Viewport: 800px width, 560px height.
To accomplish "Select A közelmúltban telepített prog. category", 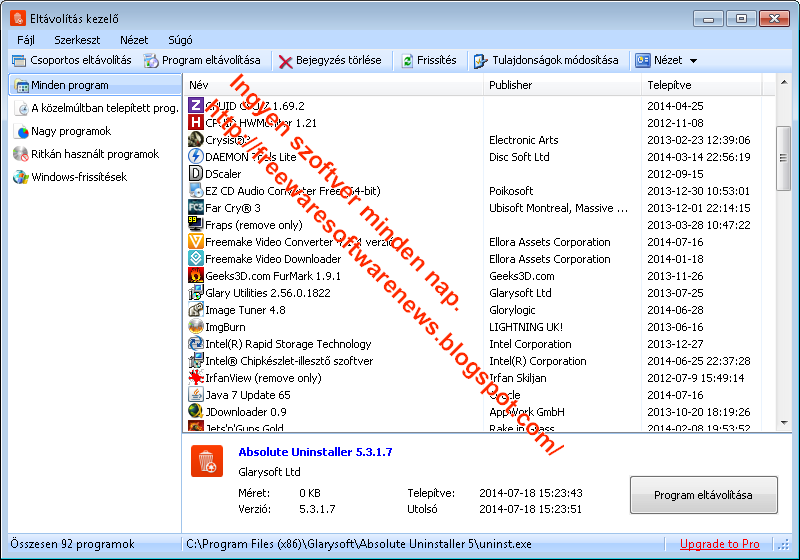I will 95,108.
